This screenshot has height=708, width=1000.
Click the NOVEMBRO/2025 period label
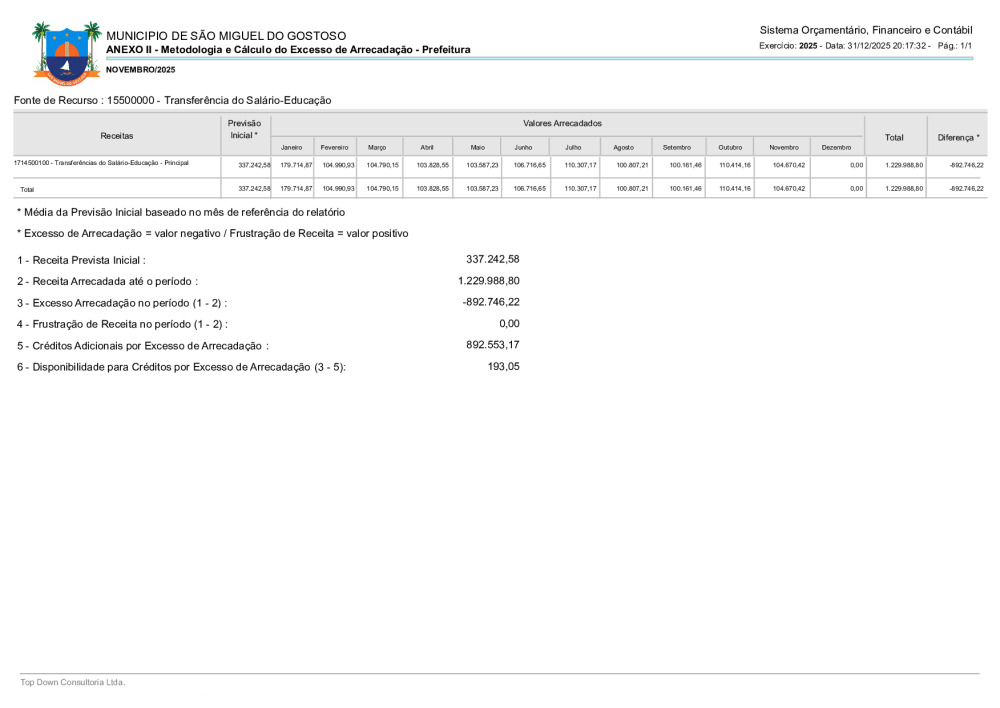coord(140,69)
